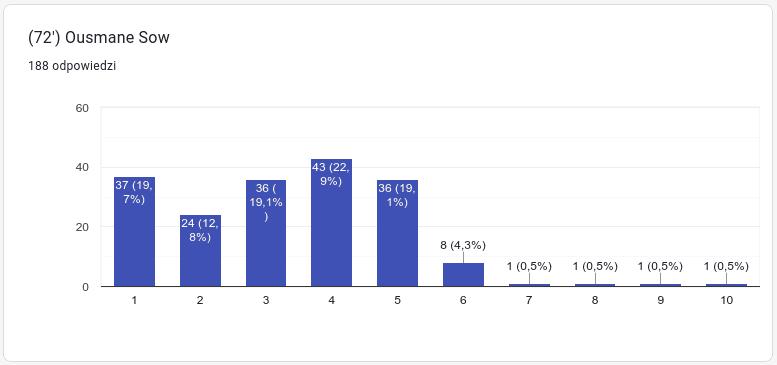Click the rating 3 bar with 36 votes
777x365 pixels.
(266, 233)
